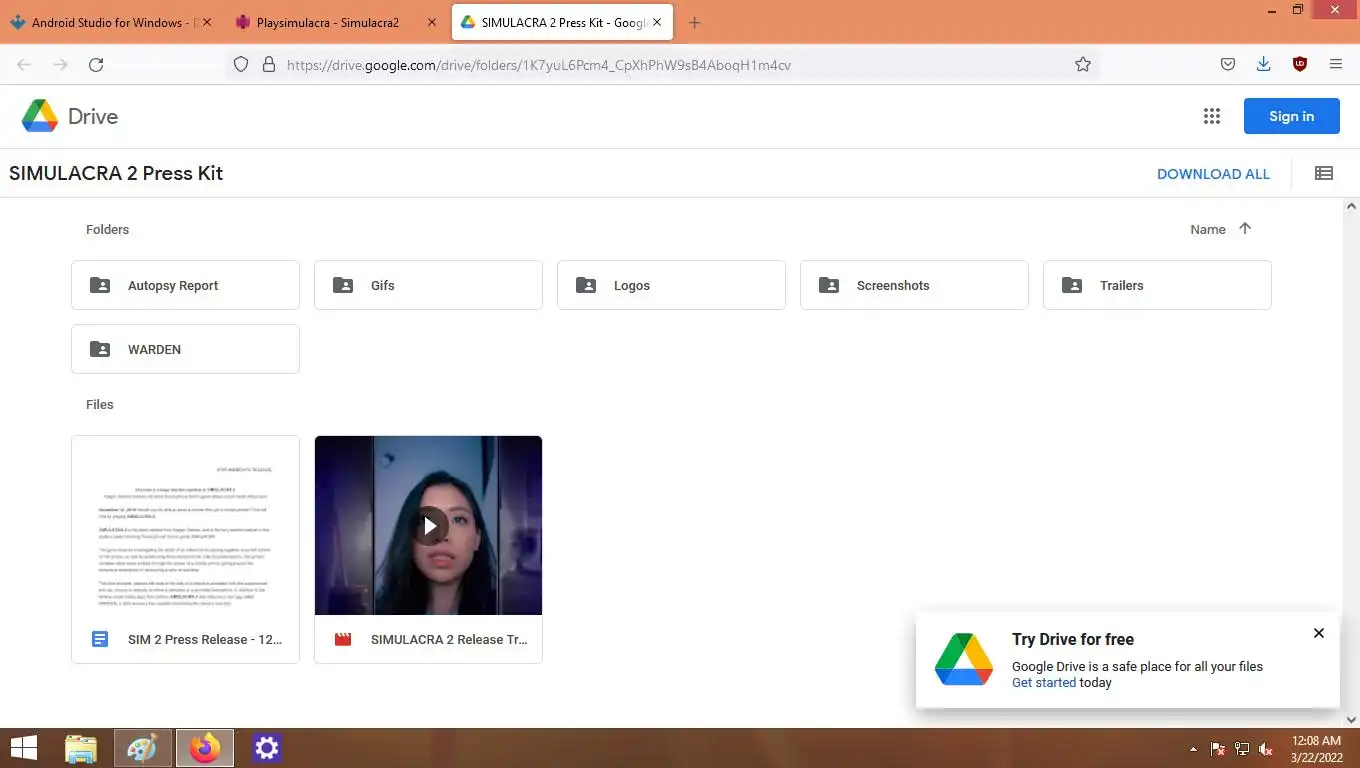Reverse the sort direction arrow
Image resolution: width=1360 pixels, height=768 pixels.
click(1245, 228)
